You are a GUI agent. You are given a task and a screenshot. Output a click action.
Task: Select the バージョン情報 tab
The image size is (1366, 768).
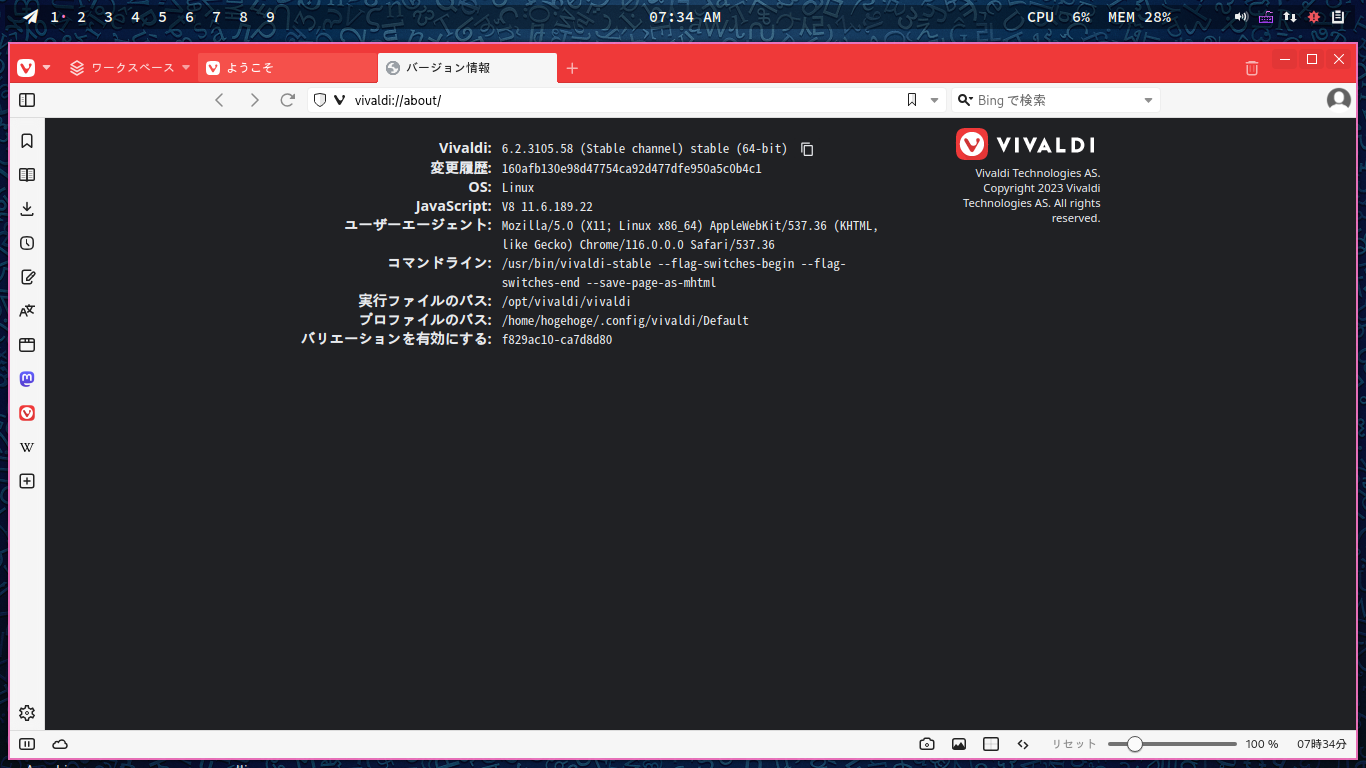tap(467, 68)
